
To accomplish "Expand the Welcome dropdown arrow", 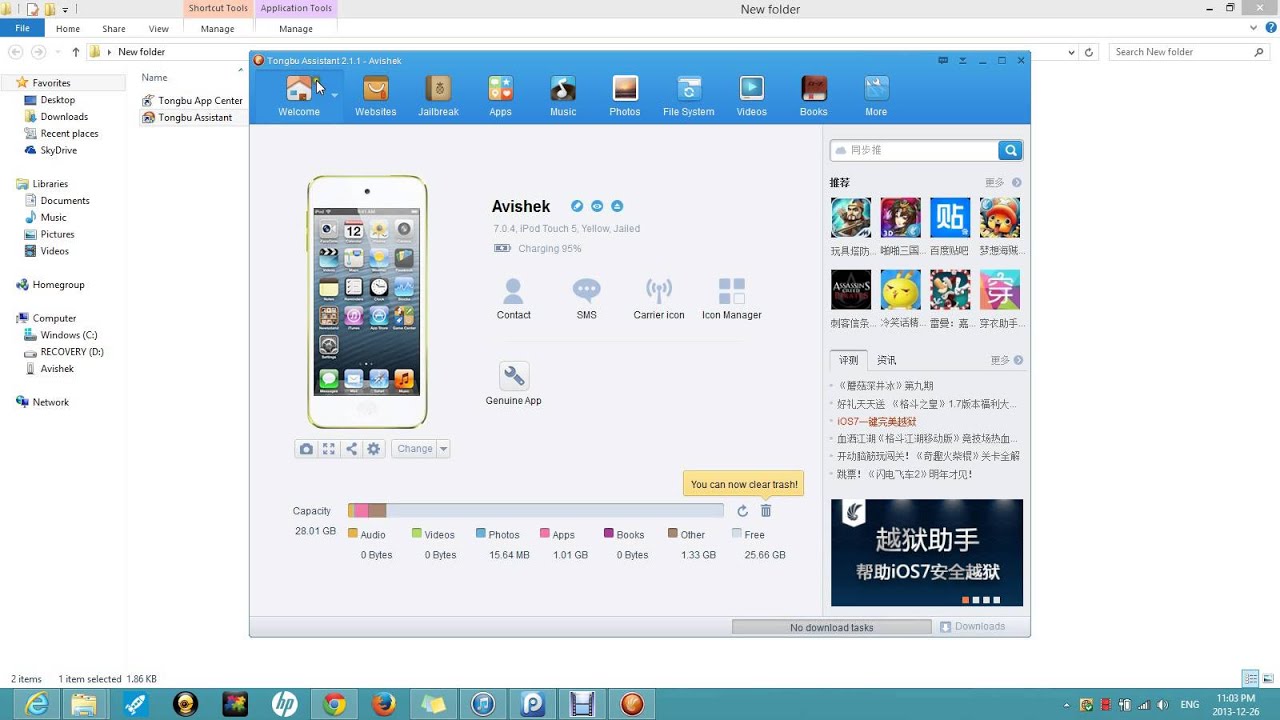I will (335, 96).
